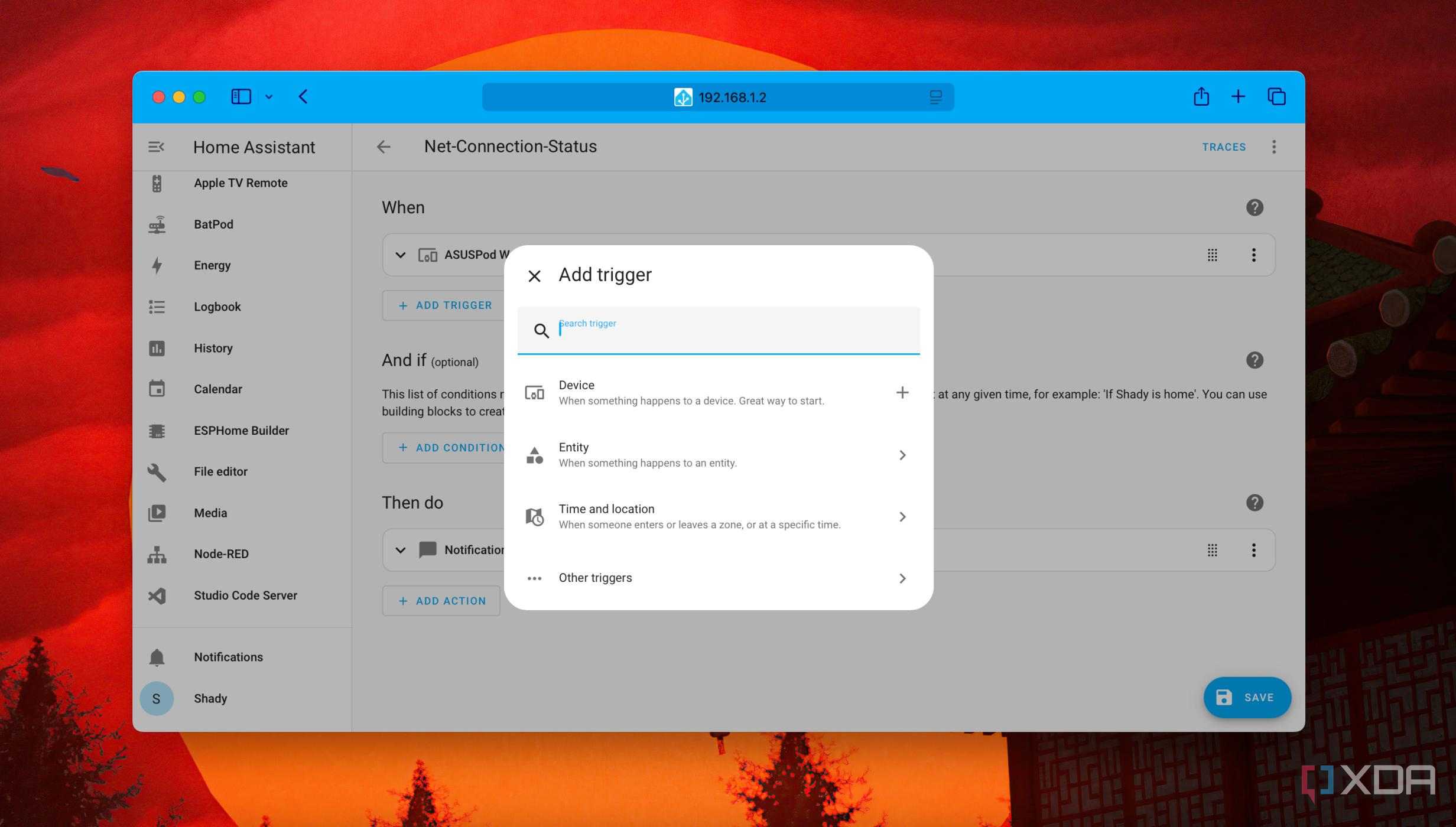1456x827 pixels.
Task: Click chevron beside Time and location
Action: (x=902, y=517)
